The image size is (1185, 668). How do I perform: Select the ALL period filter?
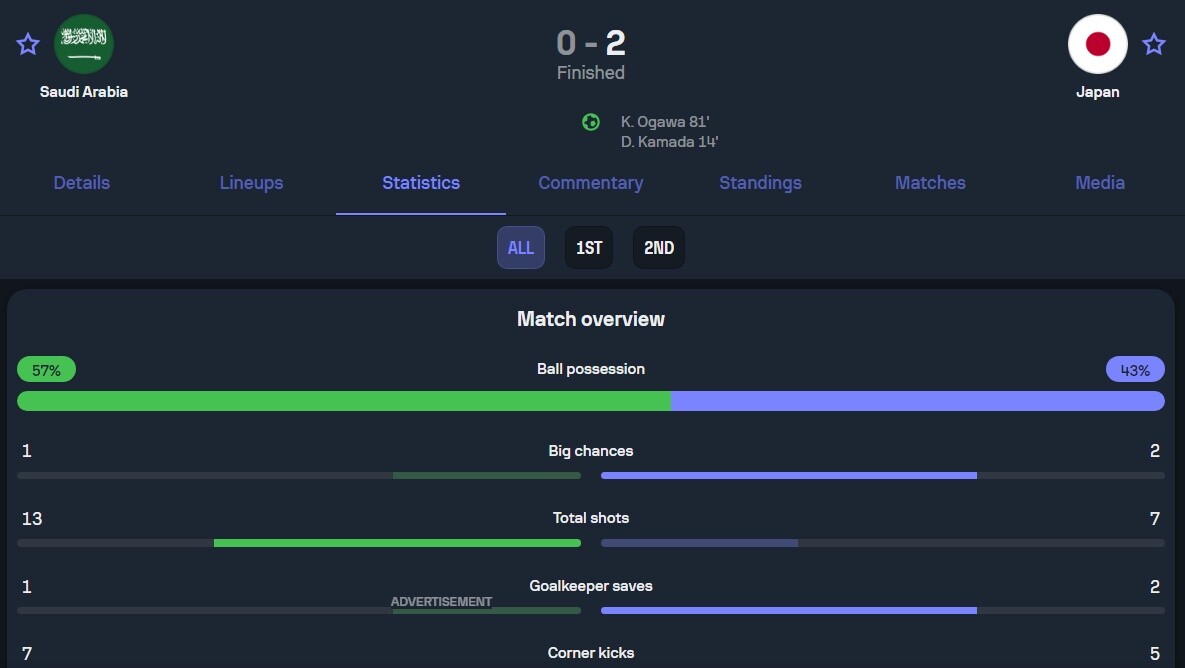pyautogui.click(x=521, y=248)
